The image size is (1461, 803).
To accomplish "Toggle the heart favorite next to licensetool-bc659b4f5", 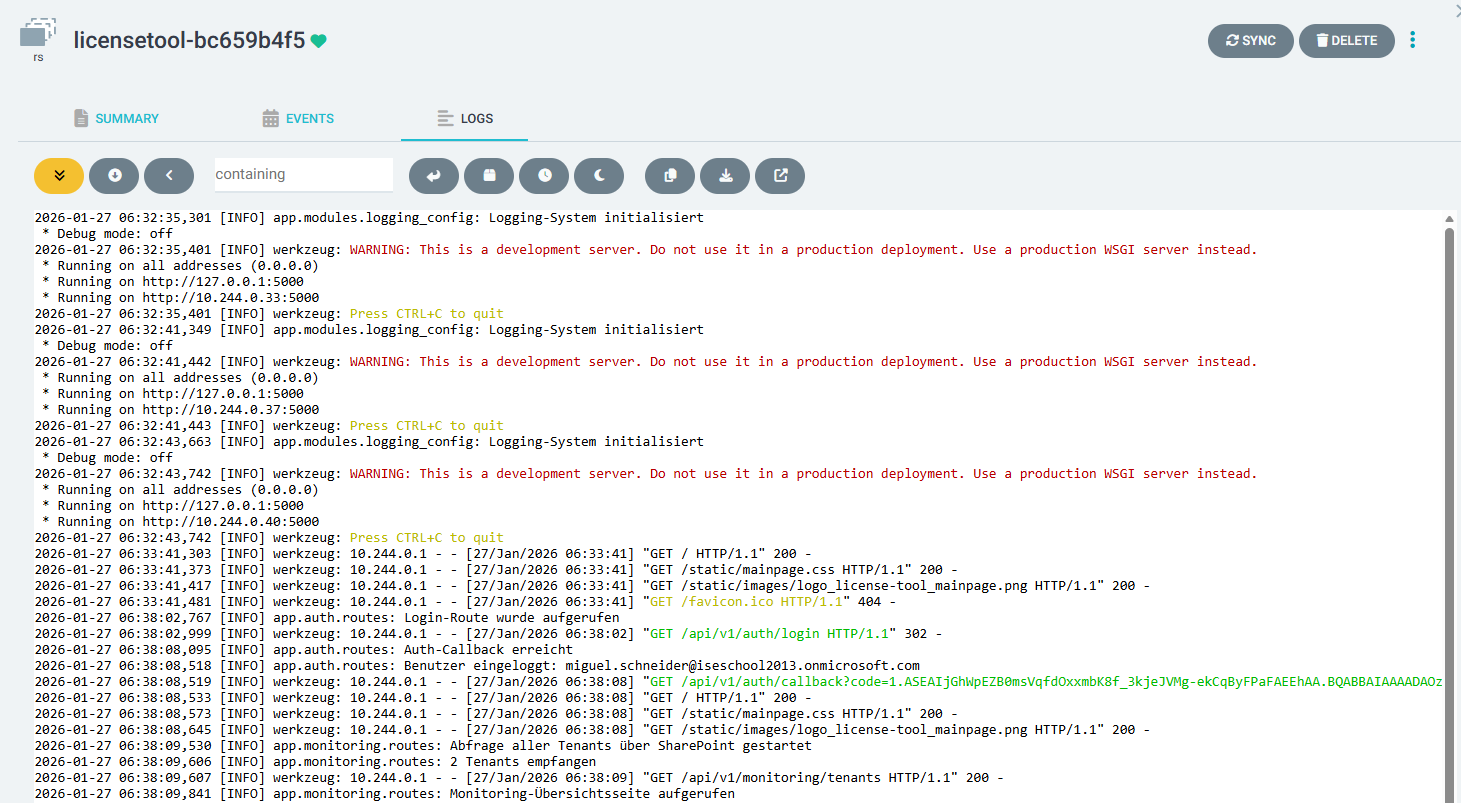I will click(x=317, y=41).
